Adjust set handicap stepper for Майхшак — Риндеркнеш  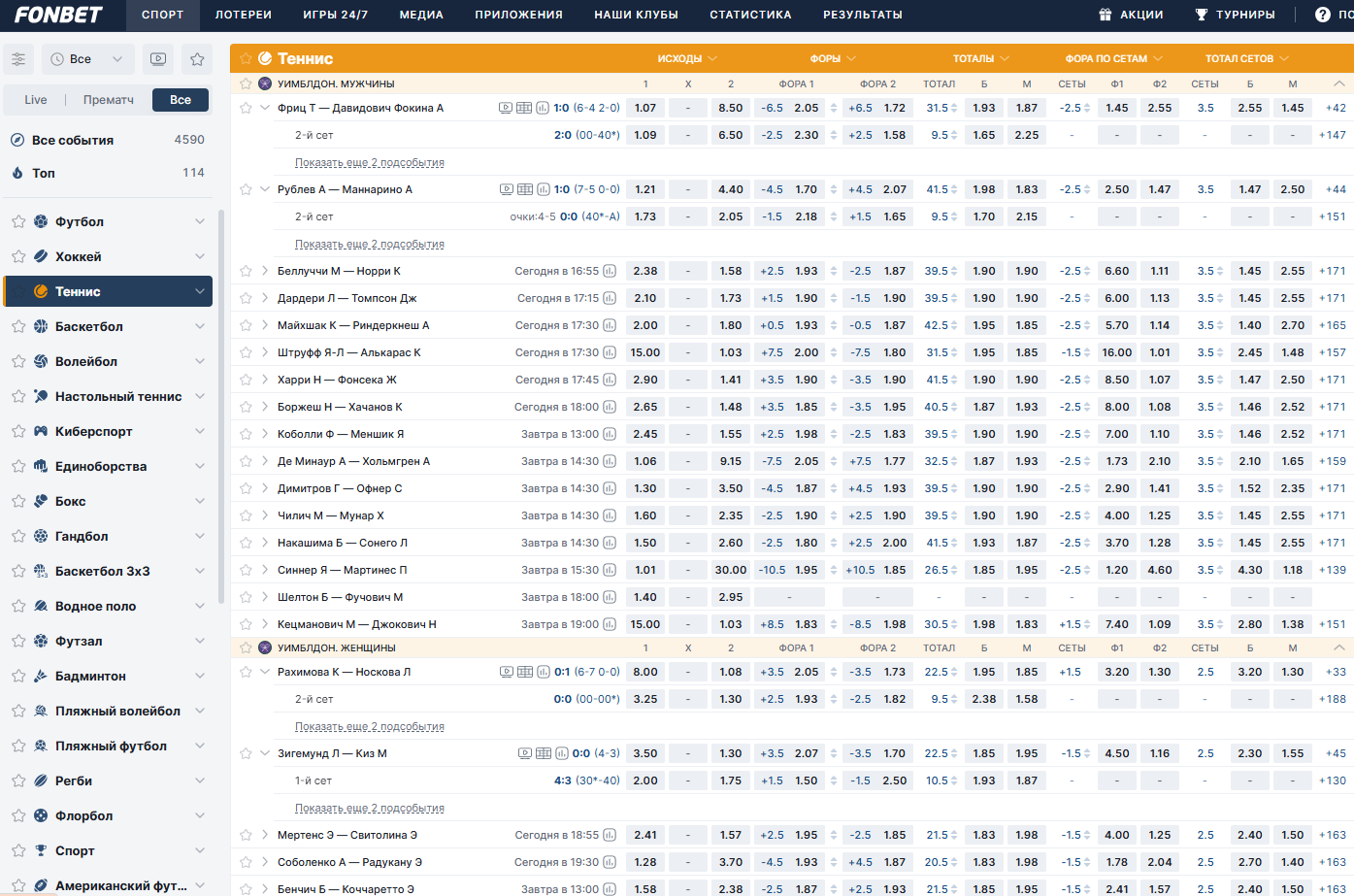pyautogui.click(x=1087, y=325)
